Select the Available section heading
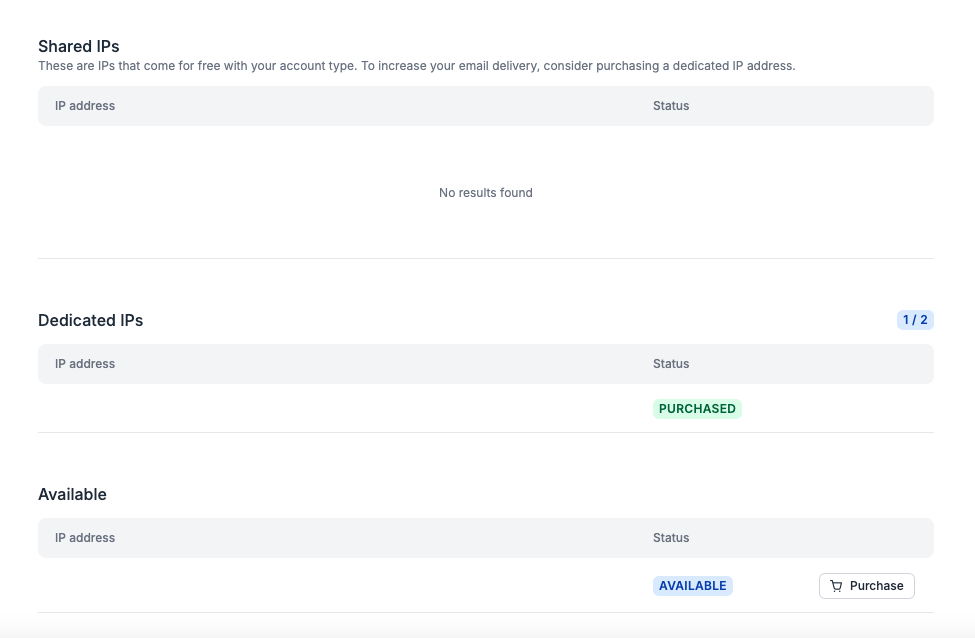This screenshot has height=638, width=975. pos(72,494)
